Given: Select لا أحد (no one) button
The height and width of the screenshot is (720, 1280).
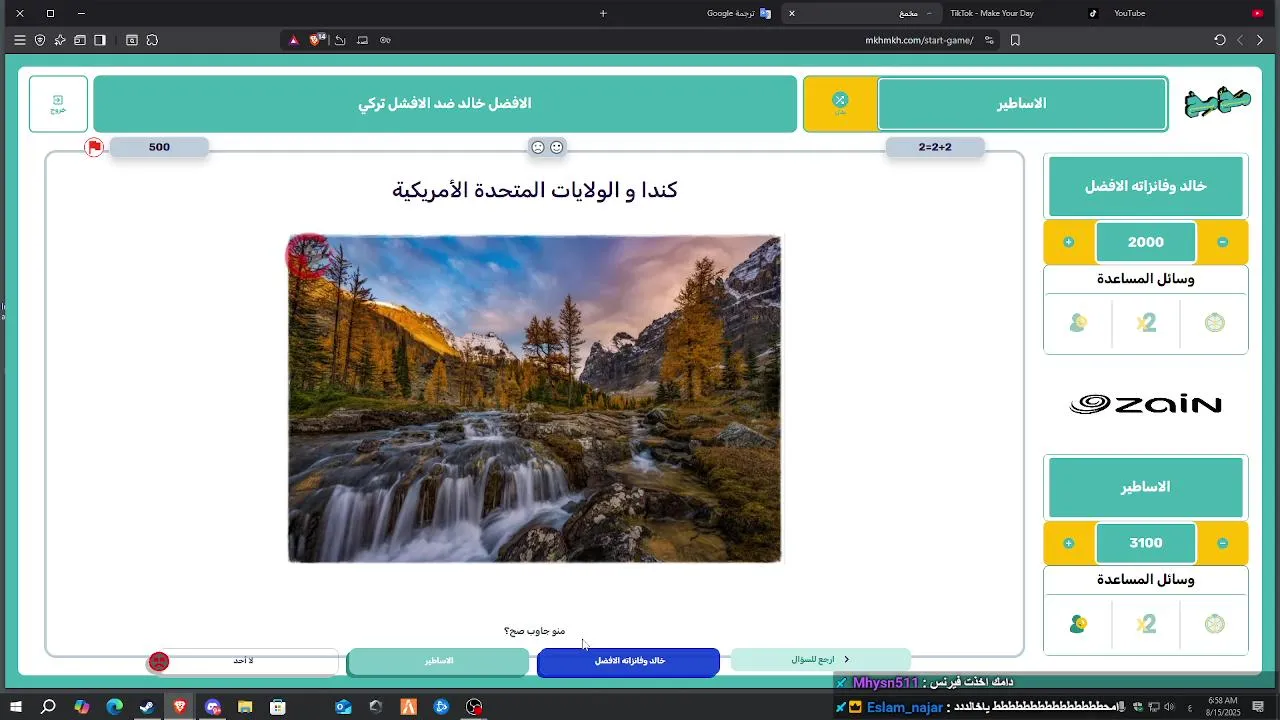Looking at the screenshot, I should pyautogui.click(x=244, y=661).
